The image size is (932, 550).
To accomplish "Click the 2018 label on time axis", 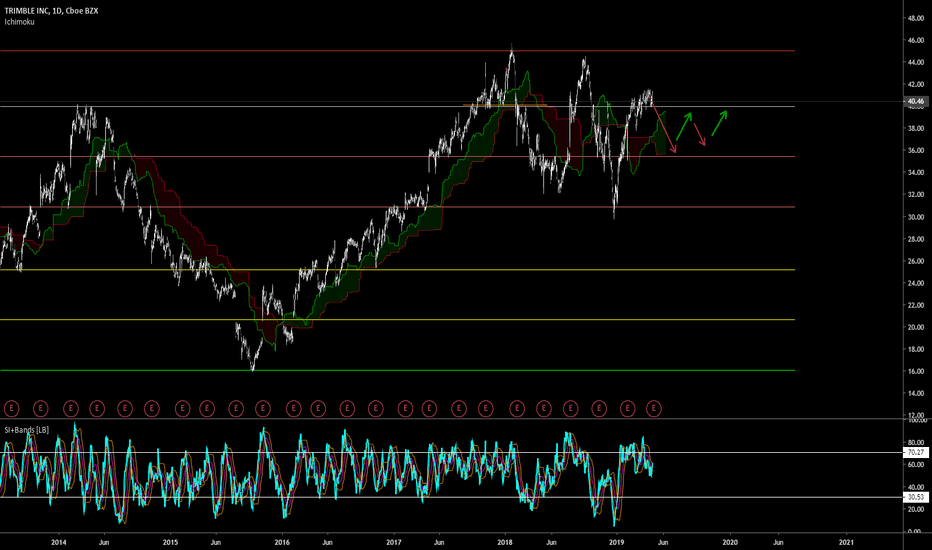I will pyautogui.click(x=505, y=542).
